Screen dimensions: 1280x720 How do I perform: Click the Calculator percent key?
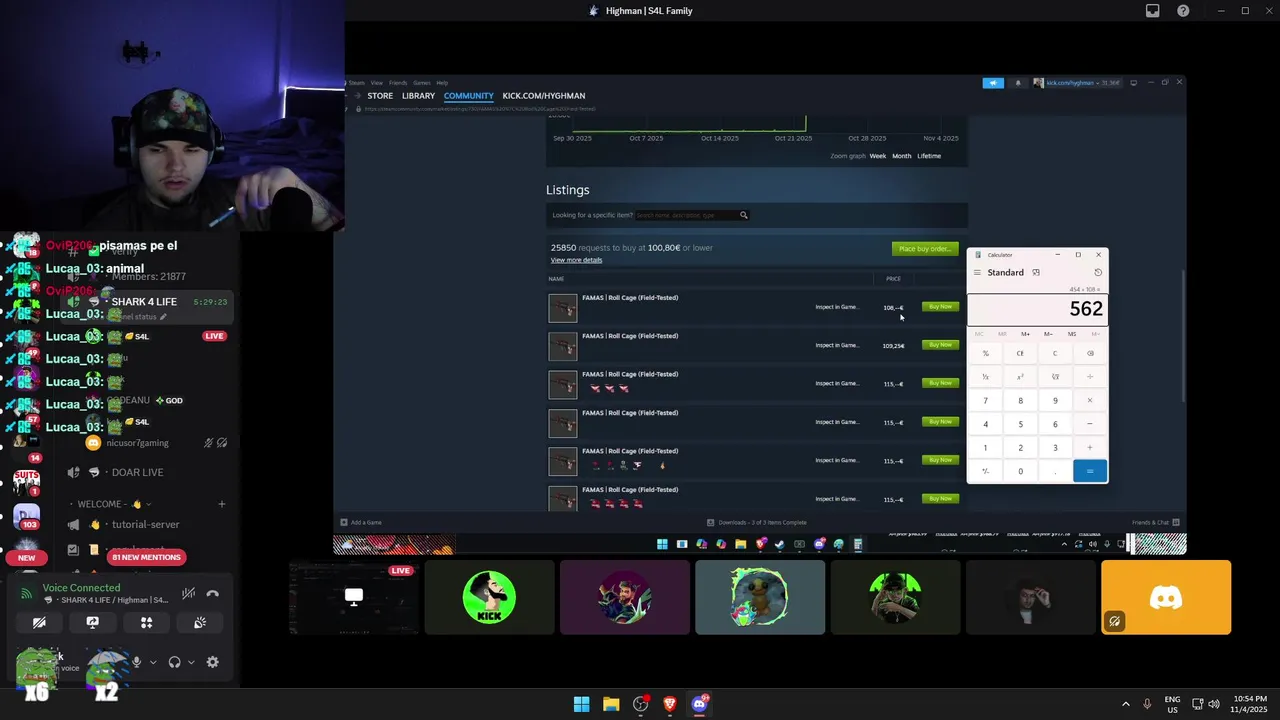pyautogui.click(x=985, y=353)
